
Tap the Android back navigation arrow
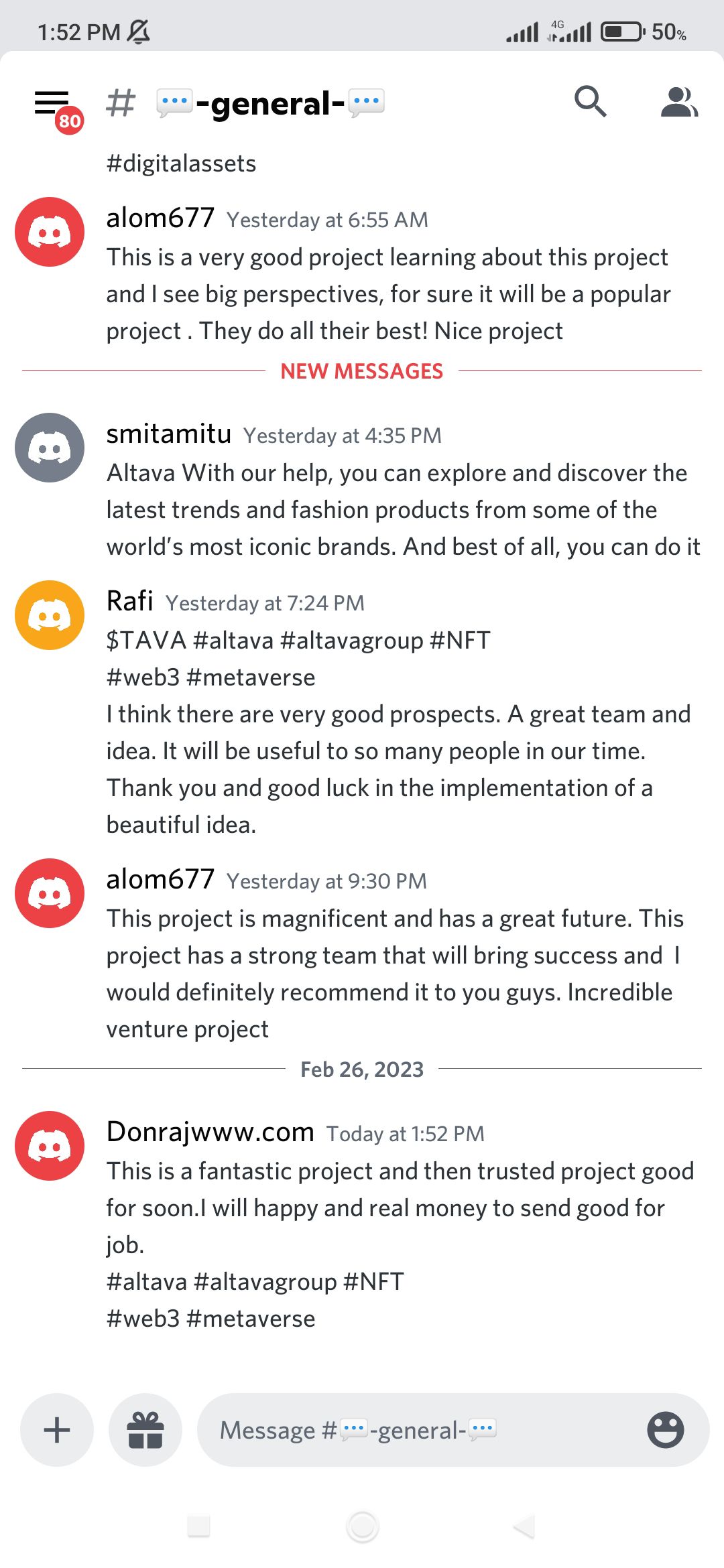[524, 1526]
